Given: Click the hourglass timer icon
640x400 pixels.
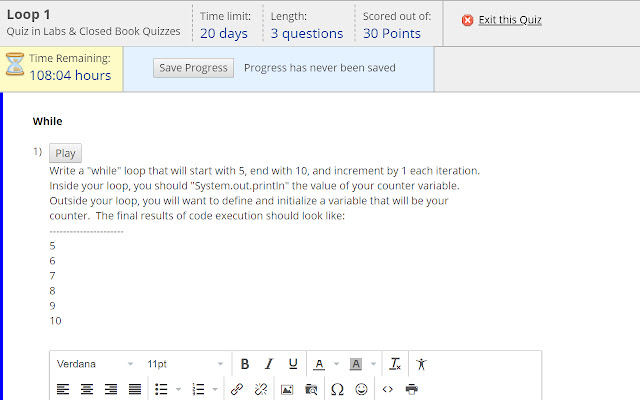Looking at the screenshot, I should (15, 64).
